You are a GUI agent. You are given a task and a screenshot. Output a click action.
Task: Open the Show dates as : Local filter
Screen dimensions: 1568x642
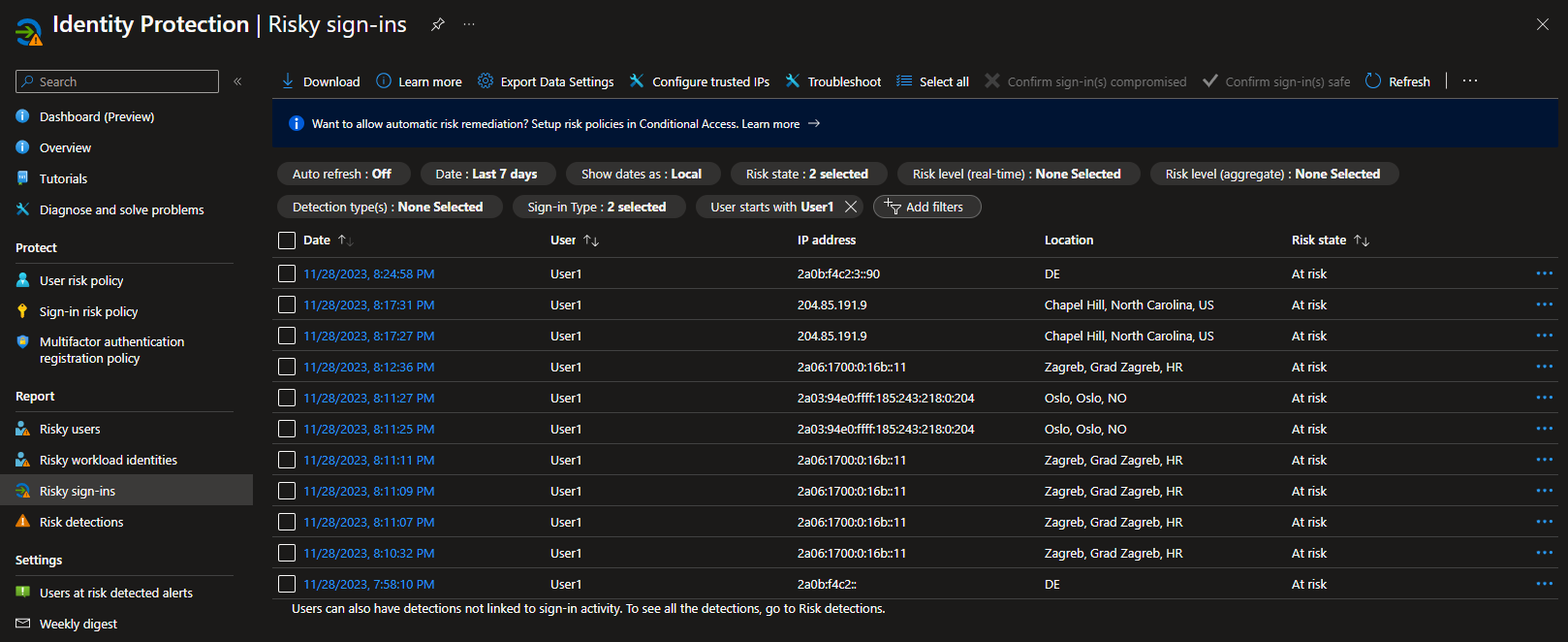(x=642, y=174)
